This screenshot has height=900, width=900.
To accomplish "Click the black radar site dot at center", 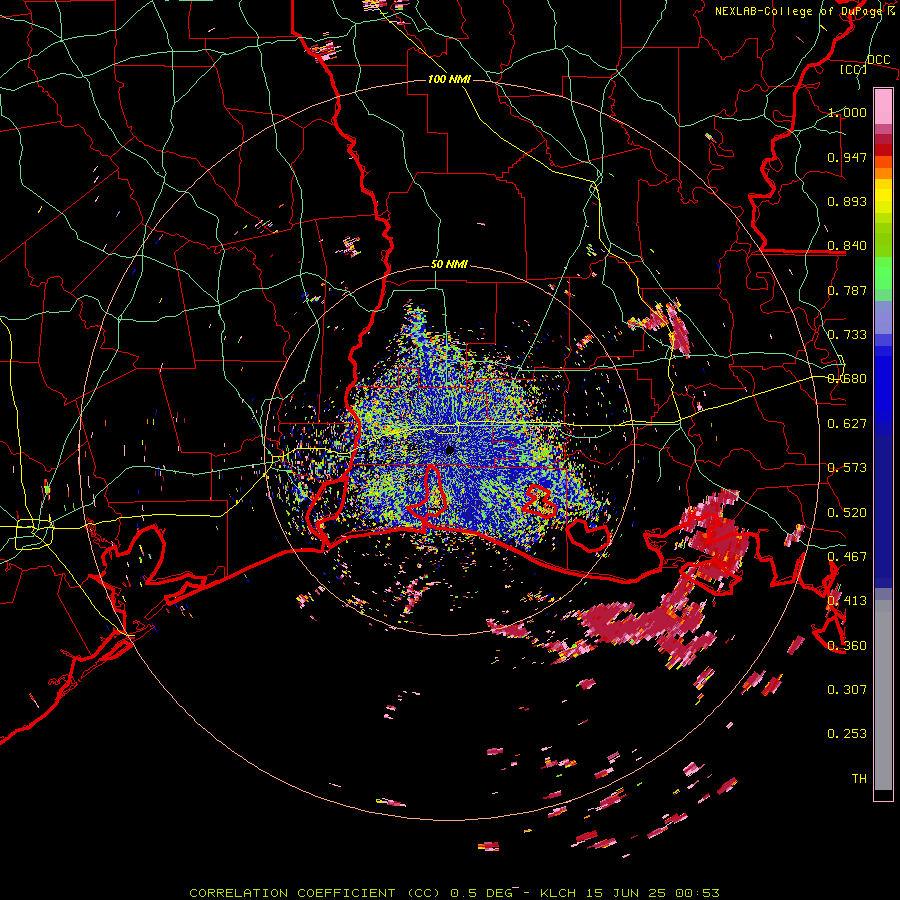I will coord(450,450).
